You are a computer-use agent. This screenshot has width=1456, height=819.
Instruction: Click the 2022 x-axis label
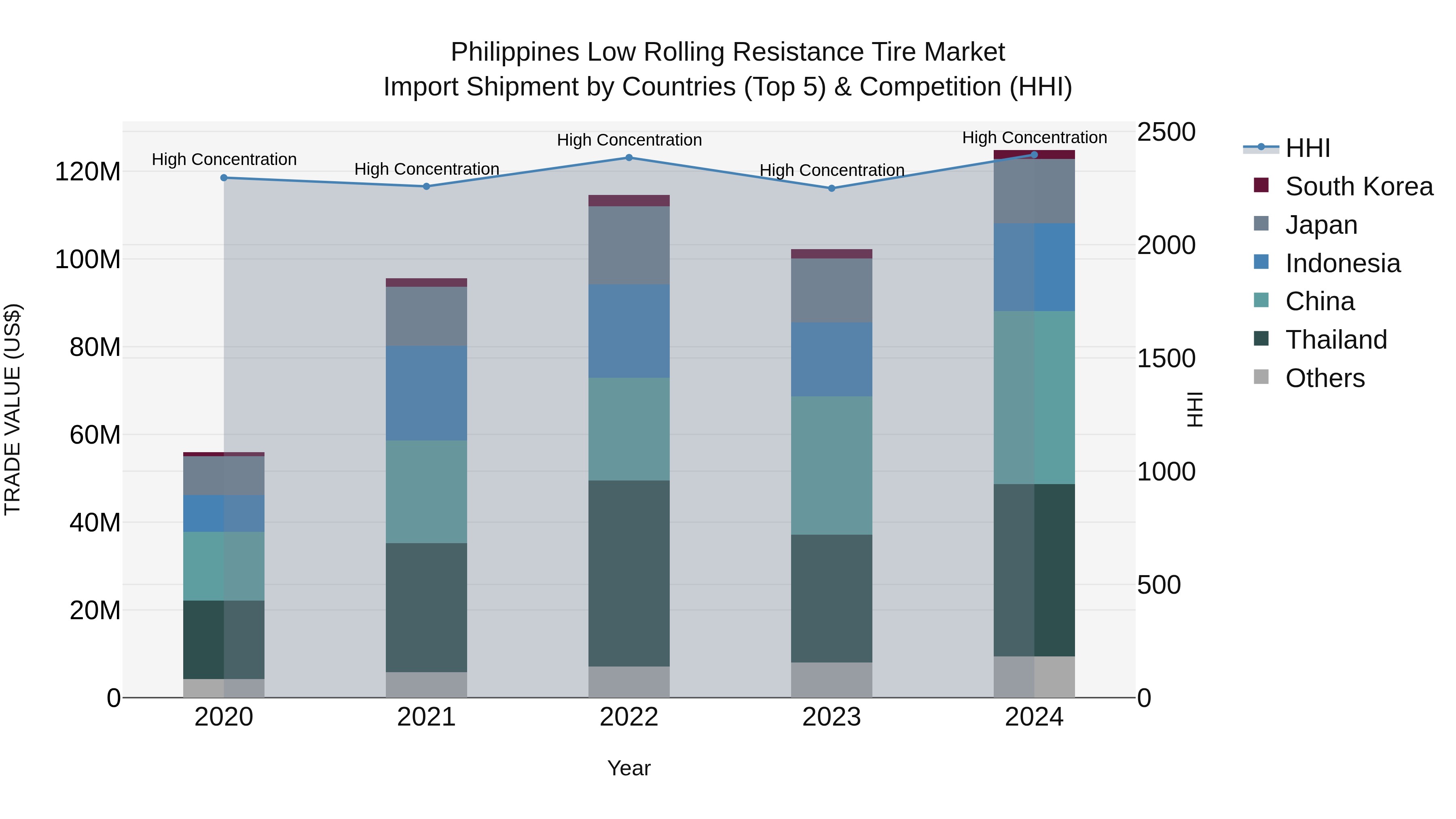coord(629,717)
